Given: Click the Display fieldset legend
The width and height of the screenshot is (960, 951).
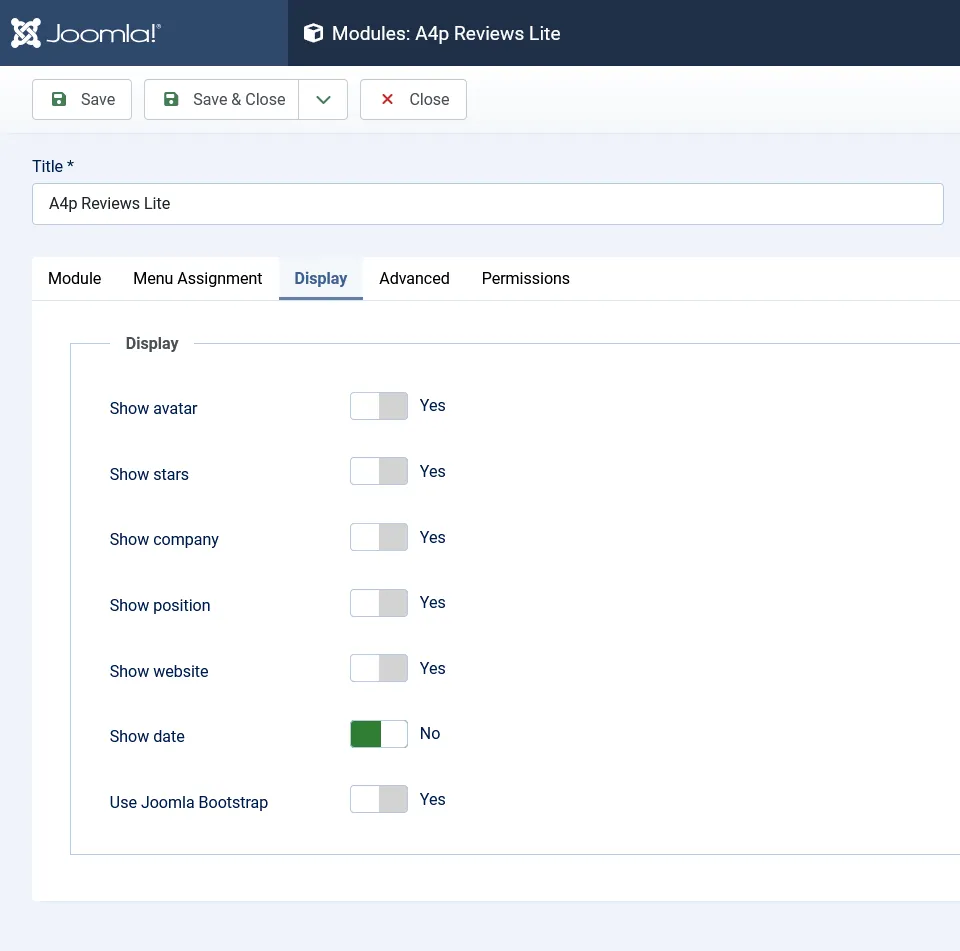Looking at the screenshot, I should click(x=152, y=344).
